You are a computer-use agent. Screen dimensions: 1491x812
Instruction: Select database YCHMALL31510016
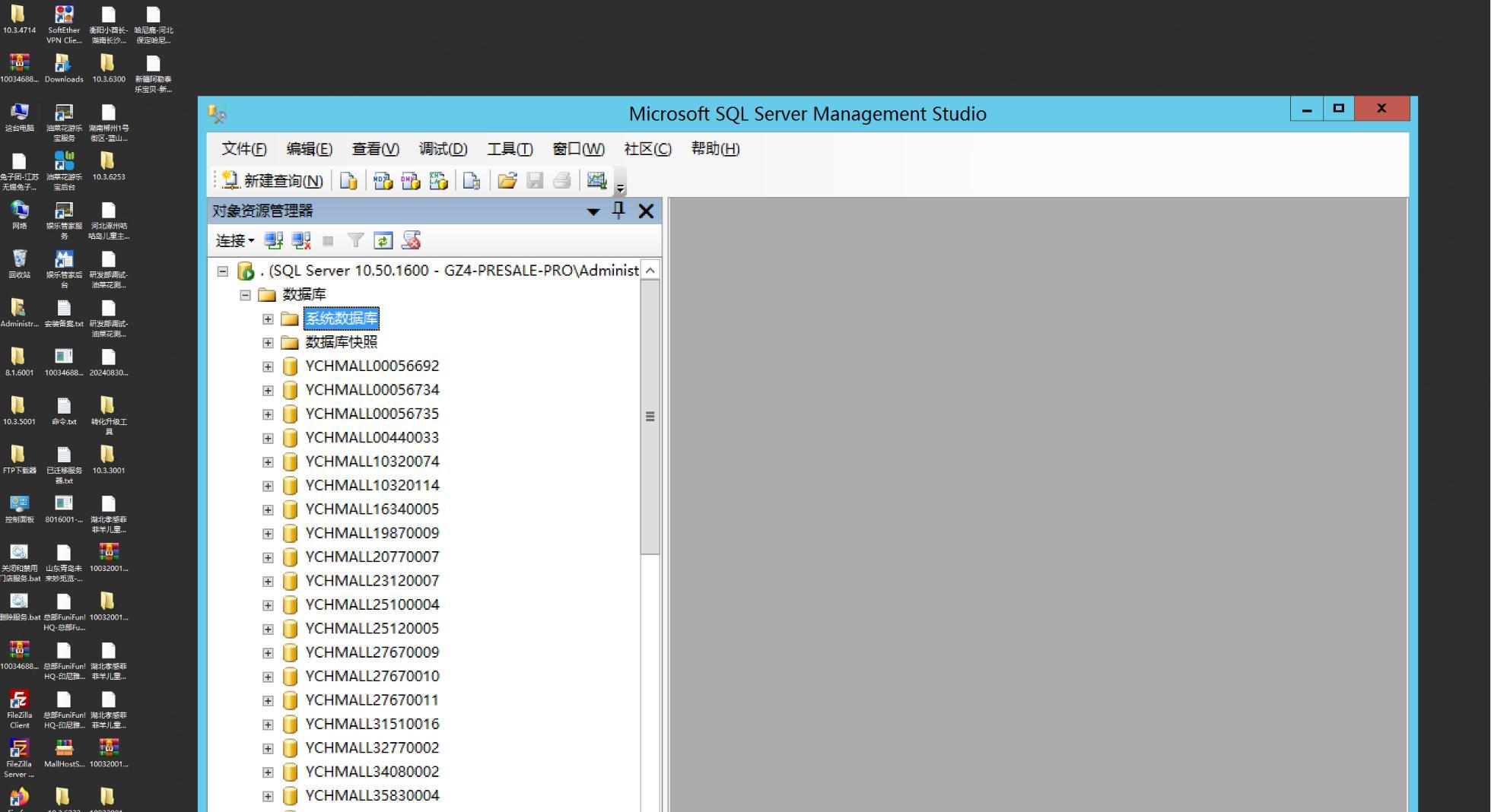click(372, 724)
